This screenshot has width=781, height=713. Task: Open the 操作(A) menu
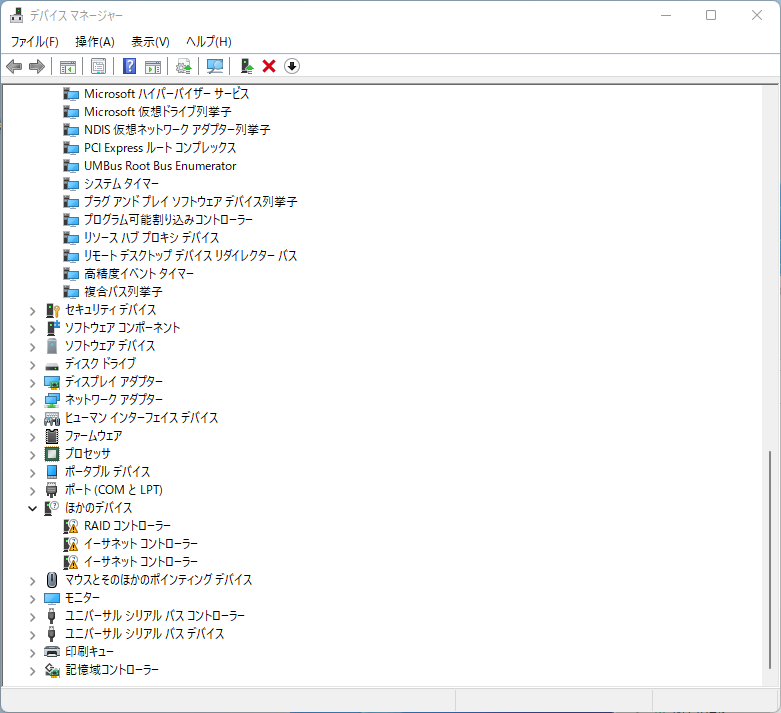coord(95,41)
